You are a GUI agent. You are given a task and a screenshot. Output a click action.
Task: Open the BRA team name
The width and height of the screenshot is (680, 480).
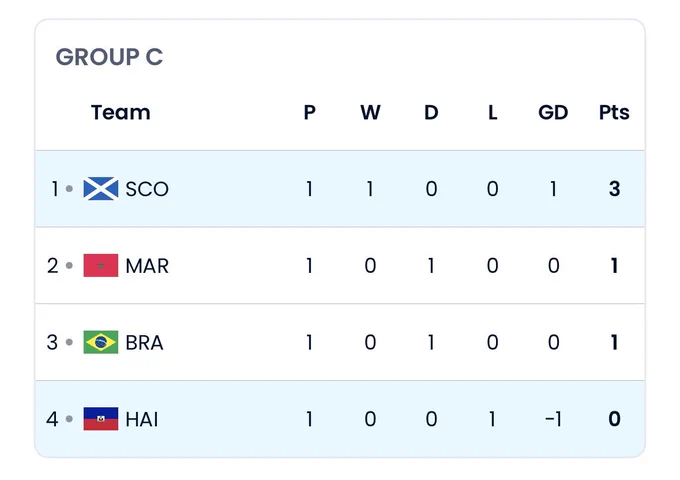[144, 343]
